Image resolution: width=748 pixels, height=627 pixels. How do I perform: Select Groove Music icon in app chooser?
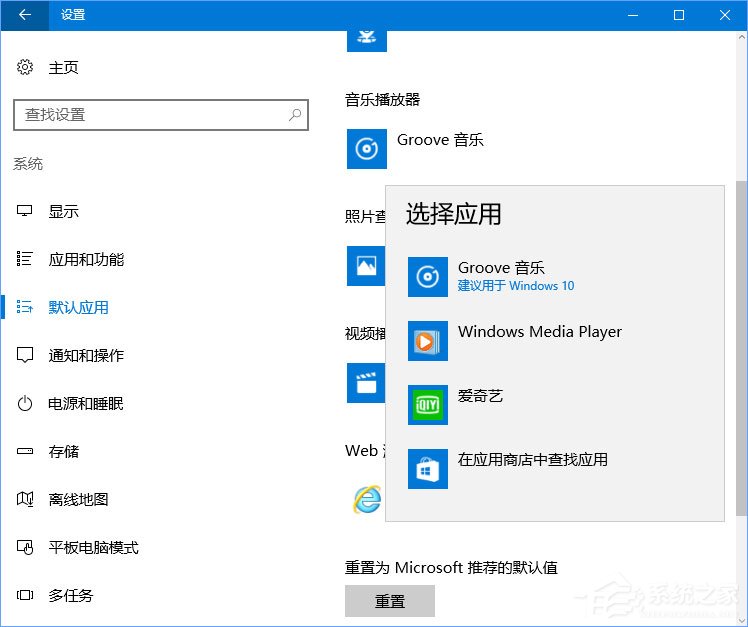[427, 277]
